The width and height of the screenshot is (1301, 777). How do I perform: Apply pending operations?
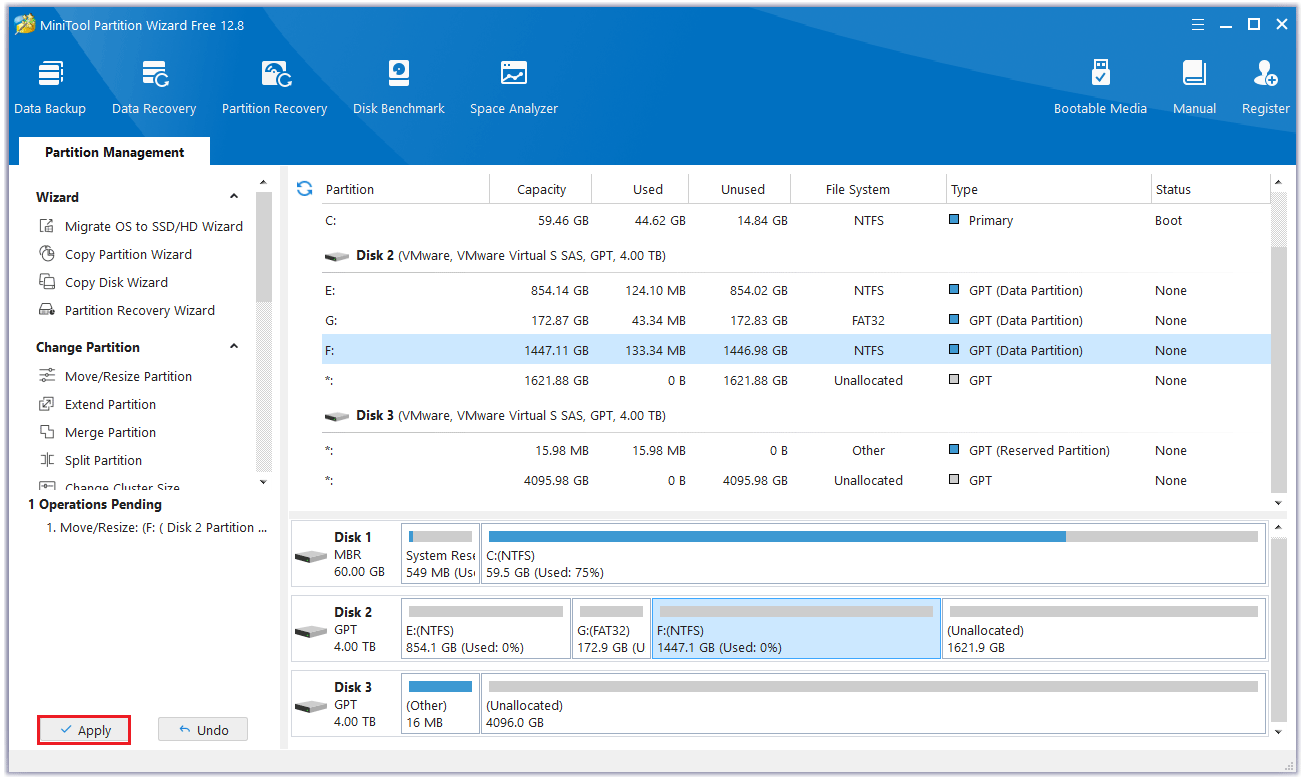(x=84, y=730)
